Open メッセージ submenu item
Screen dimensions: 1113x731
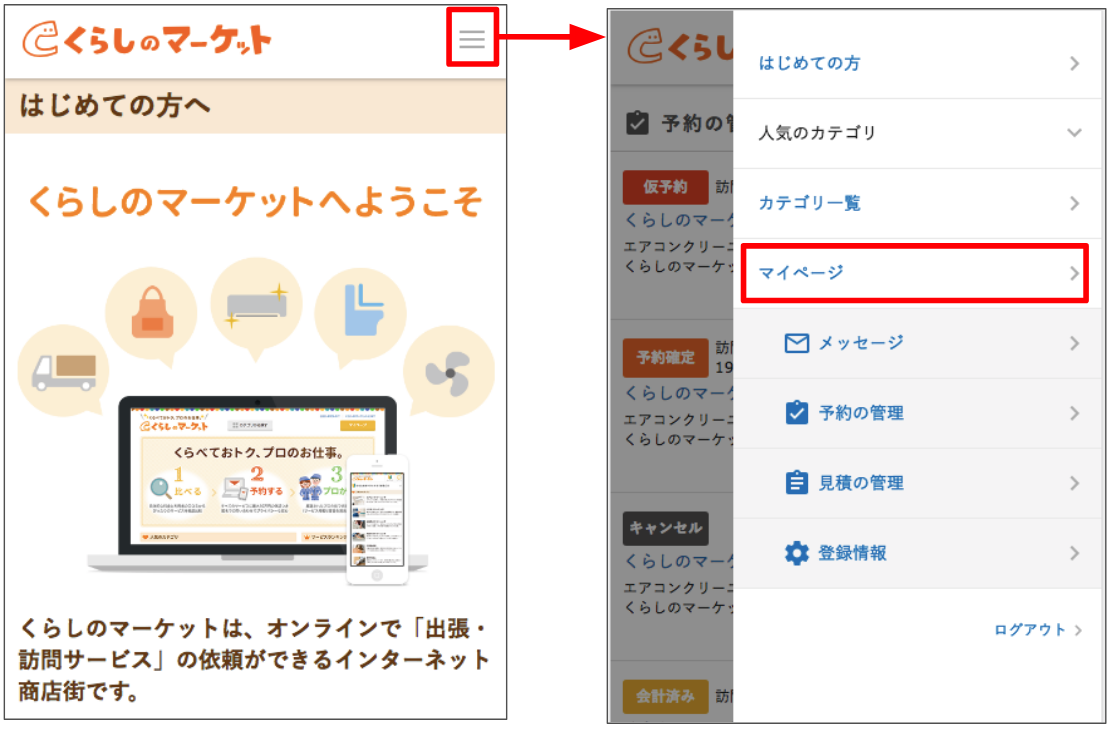click(919, 343)
